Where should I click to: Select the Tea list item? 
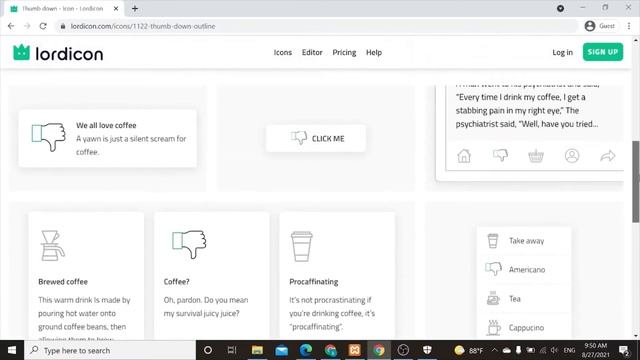524,299
